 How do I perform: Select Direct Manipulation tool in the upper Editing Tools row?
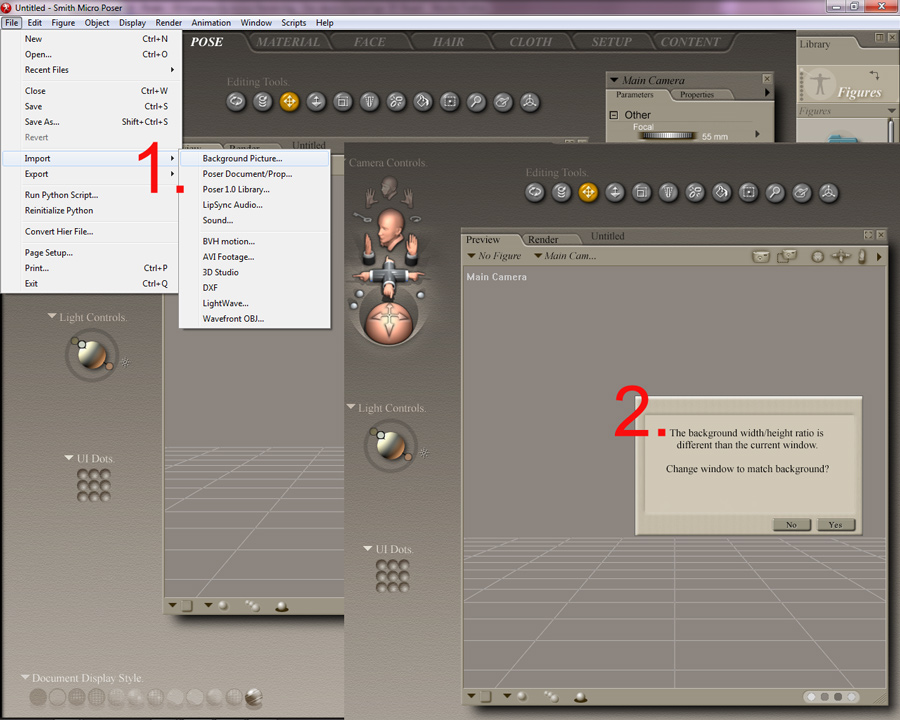coord(529,102)
